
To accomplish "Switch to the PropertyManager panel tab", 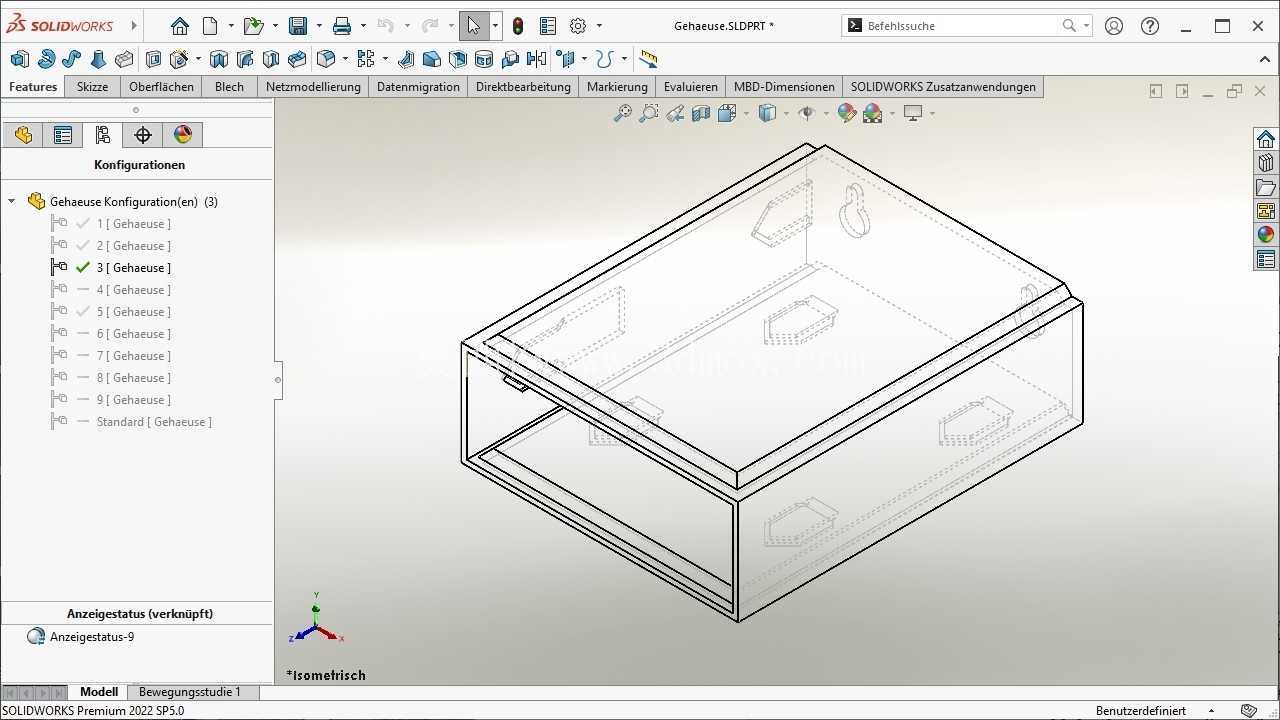I will click(63, 135).
